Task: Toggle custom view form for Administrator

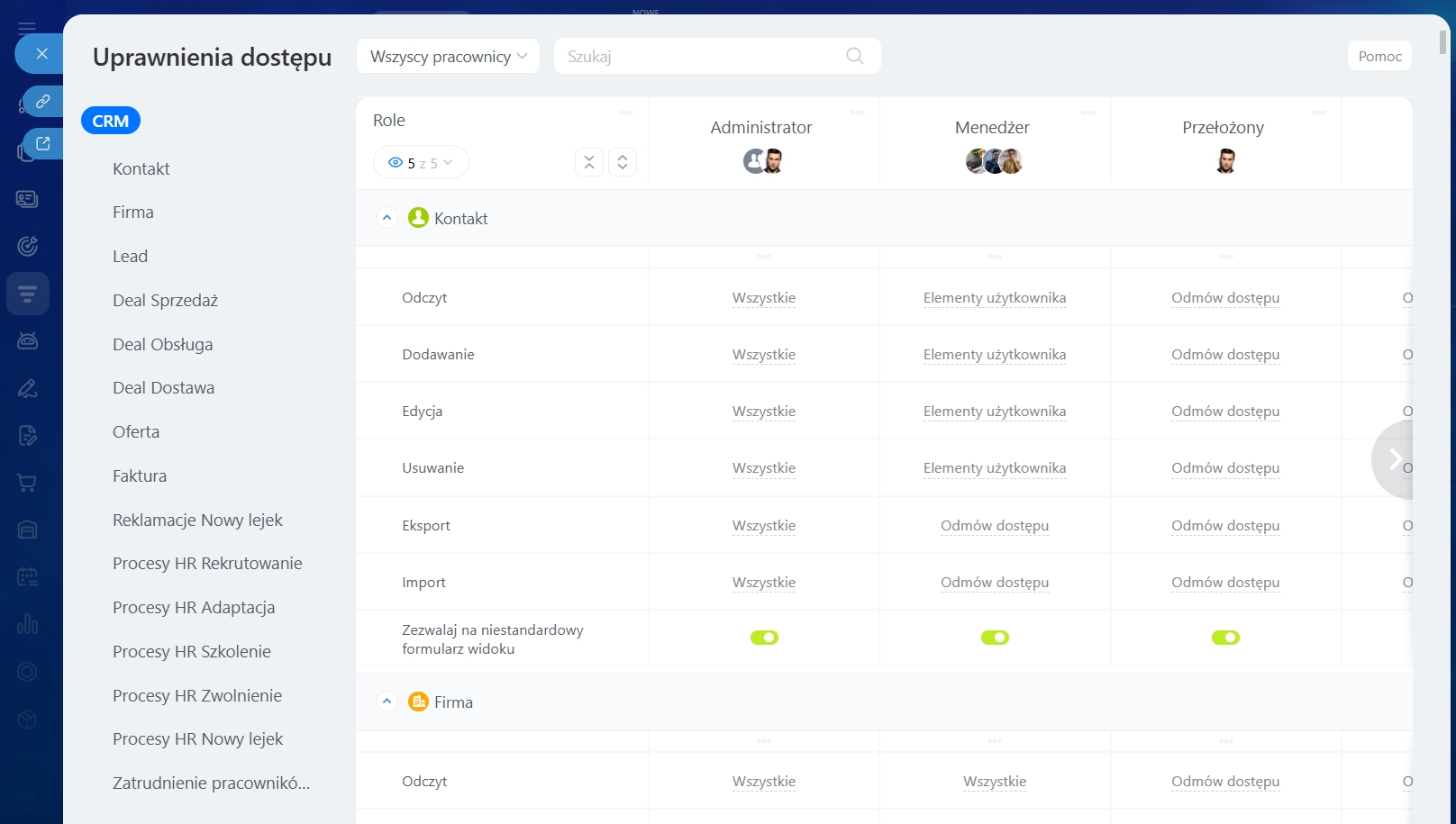Action: point(764,638)
